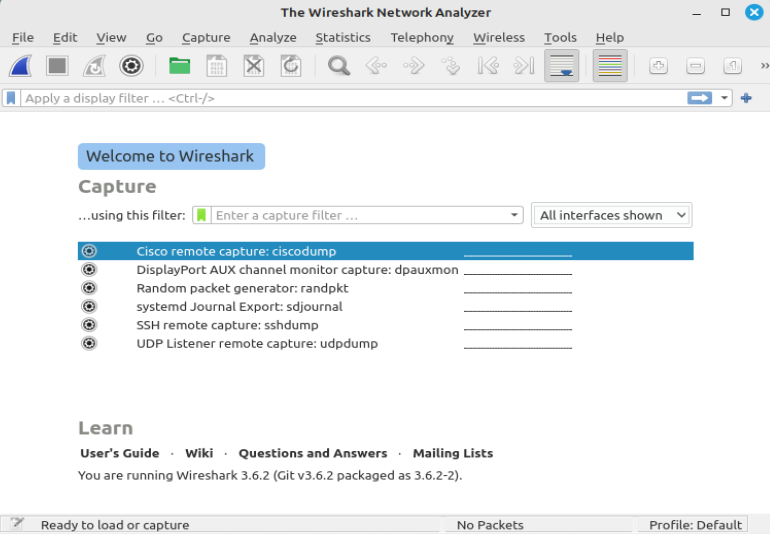The width and height of the screenshot is (770, 534).
Task: Open the Statistics menu
Action: pos(342,37)
